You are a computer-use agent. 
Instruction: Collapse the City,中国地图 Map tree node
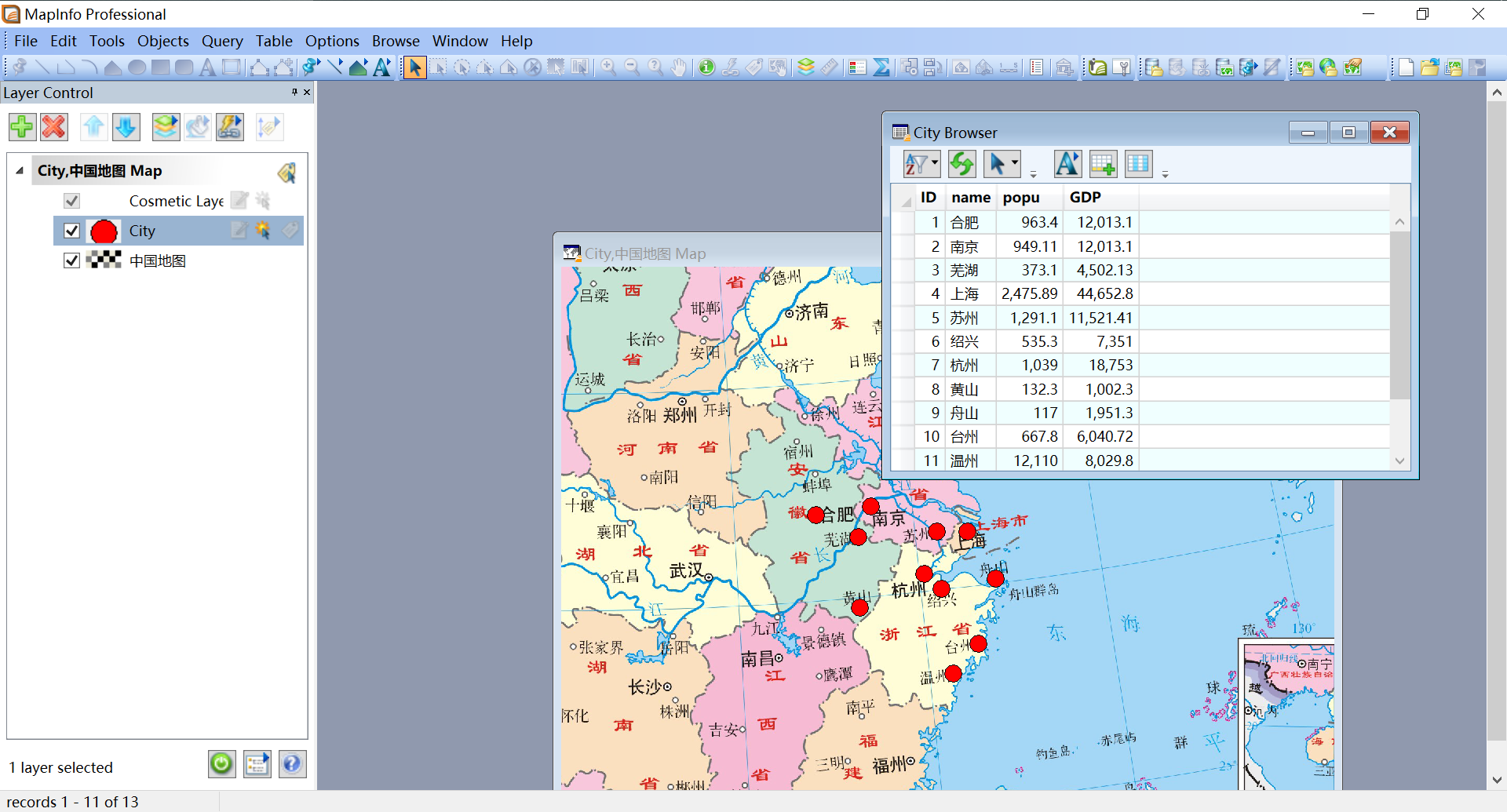20,171
